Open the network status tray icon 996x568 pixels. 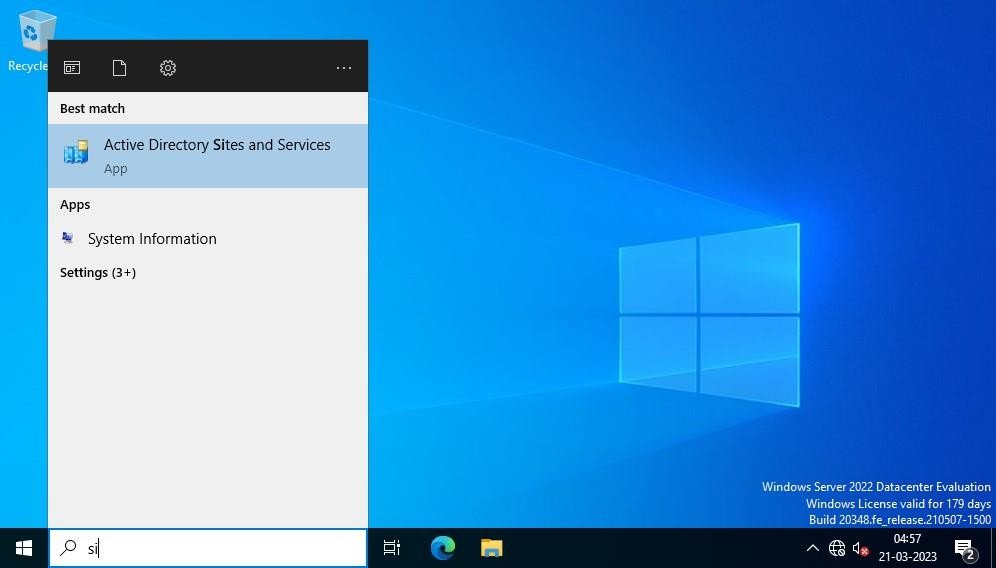pos(837,548)
